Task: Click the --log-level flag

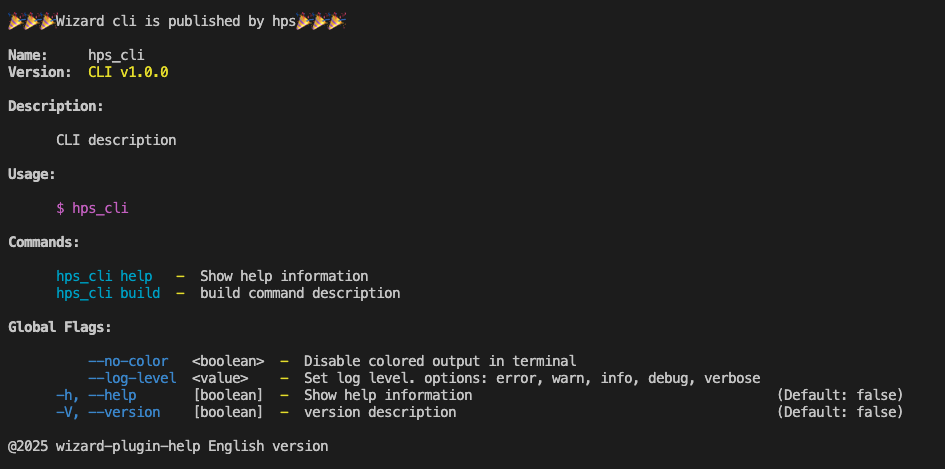Action: coord(133,379)
